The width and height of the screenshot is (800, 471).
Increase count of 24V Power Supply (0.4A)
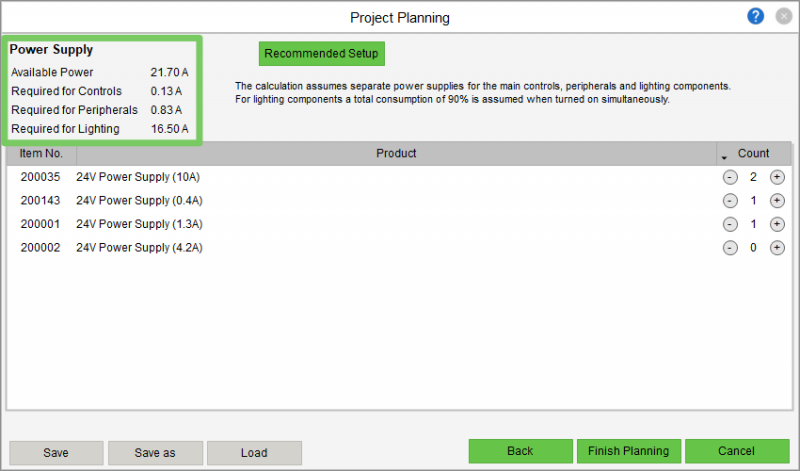(777, 201)
